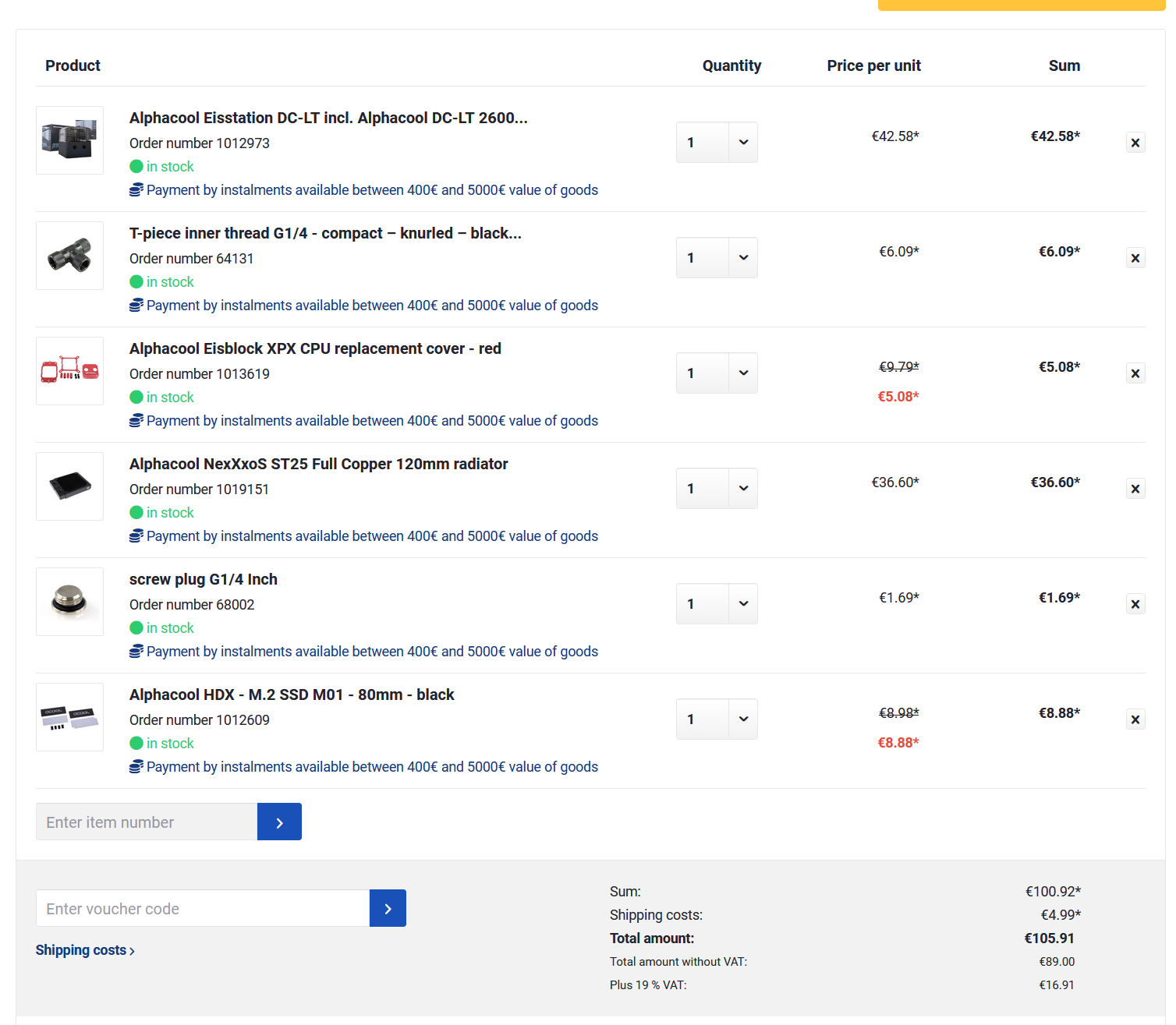Open NexXxoS ST25 radiator thumbnail
The height and width of the screenshot is (1025, 1176).
point(69,486)
